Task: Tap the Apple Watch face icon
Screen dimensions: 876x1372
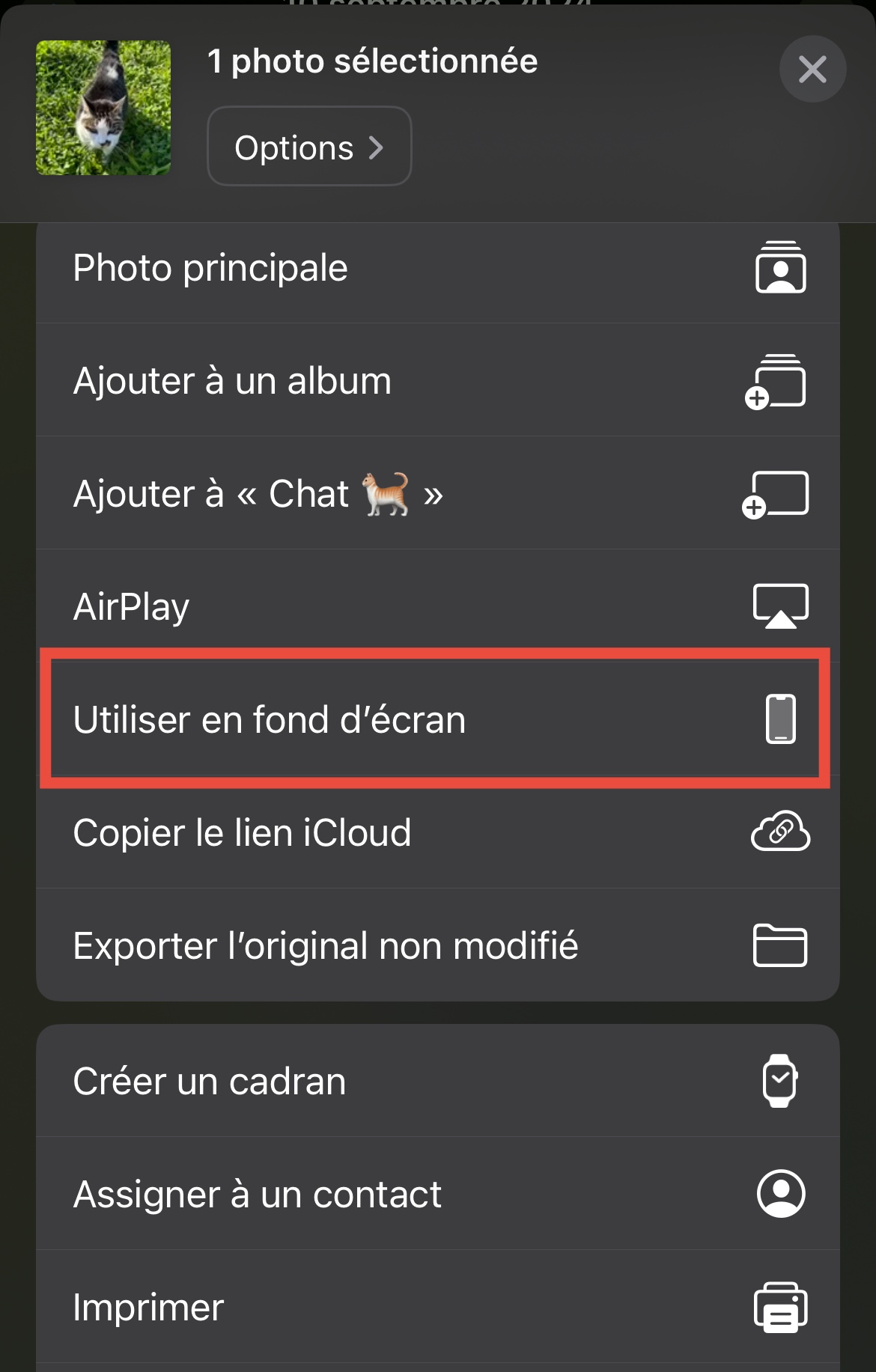Action: [780, 1081]
